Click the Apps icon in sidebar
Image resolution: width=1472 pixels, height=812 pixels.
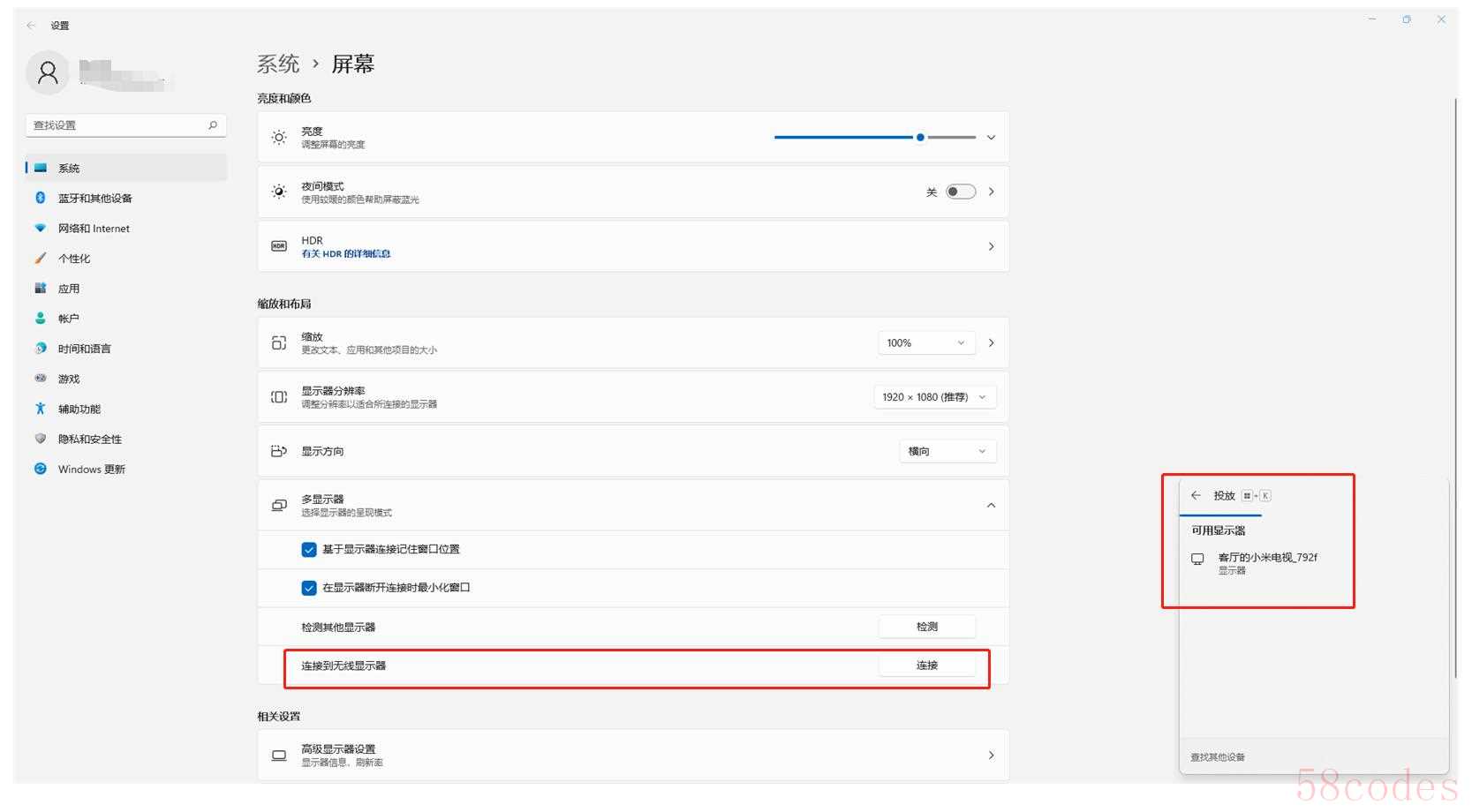pos(41,288)
